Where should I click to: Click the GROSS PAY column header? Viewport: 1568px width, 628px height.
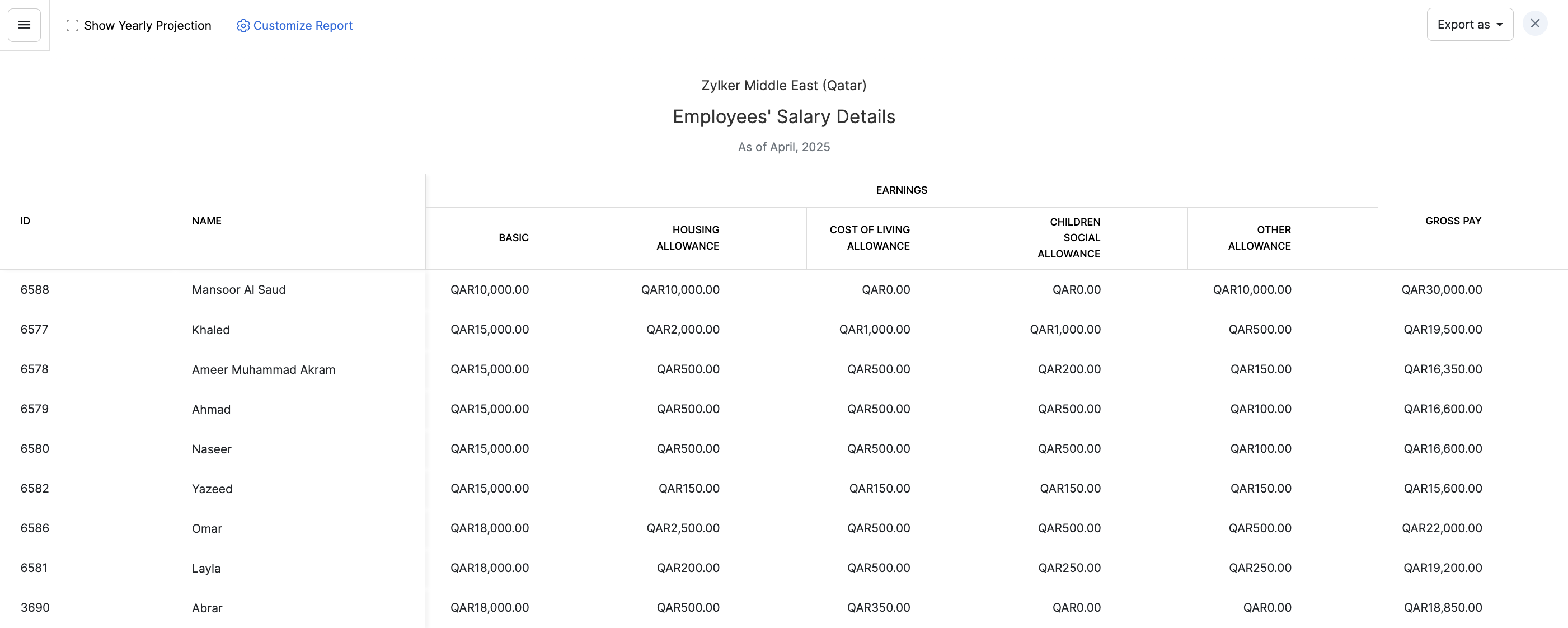point(1452,221)
